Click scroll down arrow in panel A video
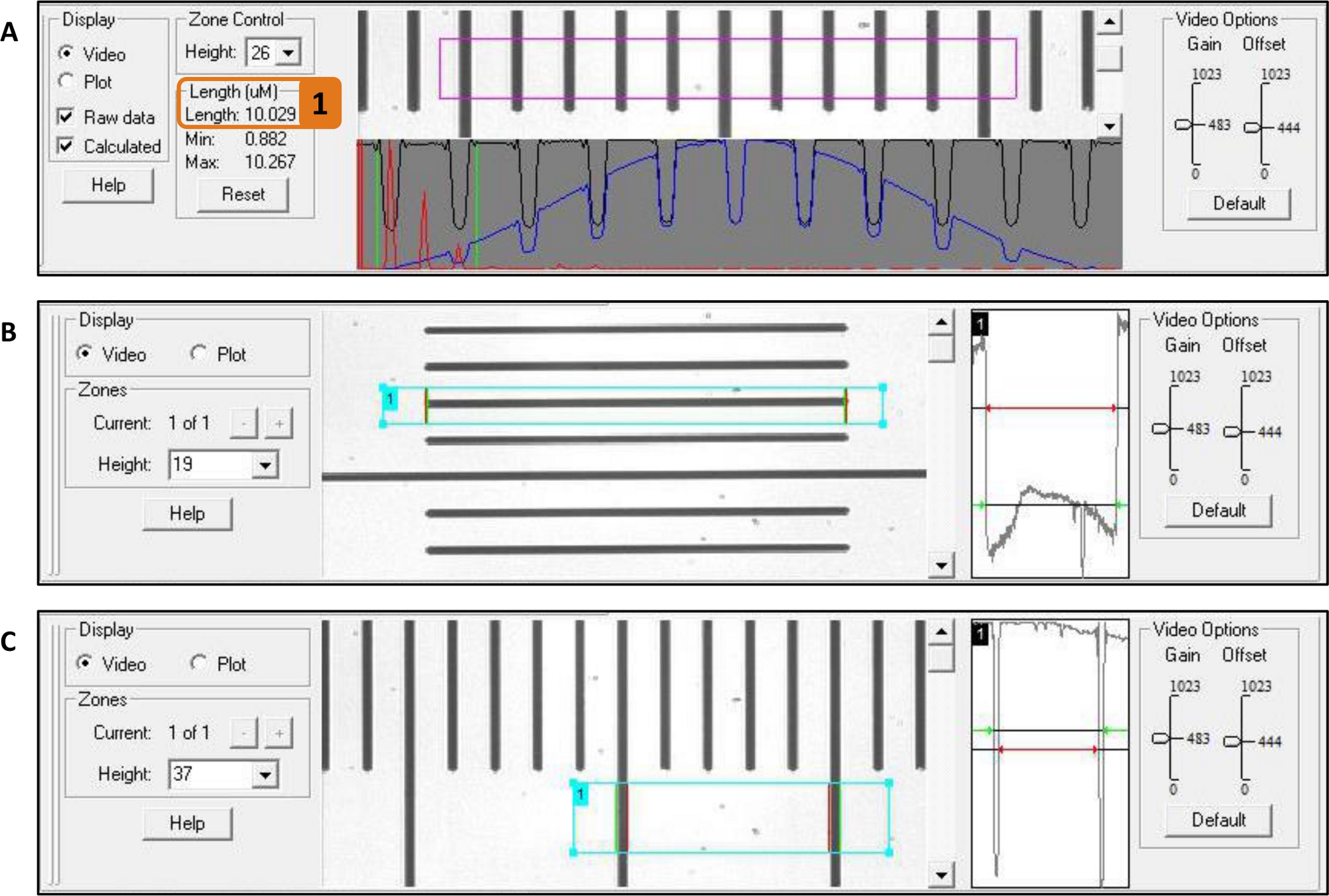This screenshot has height=896, width=1329. [x=1108, y=126]
